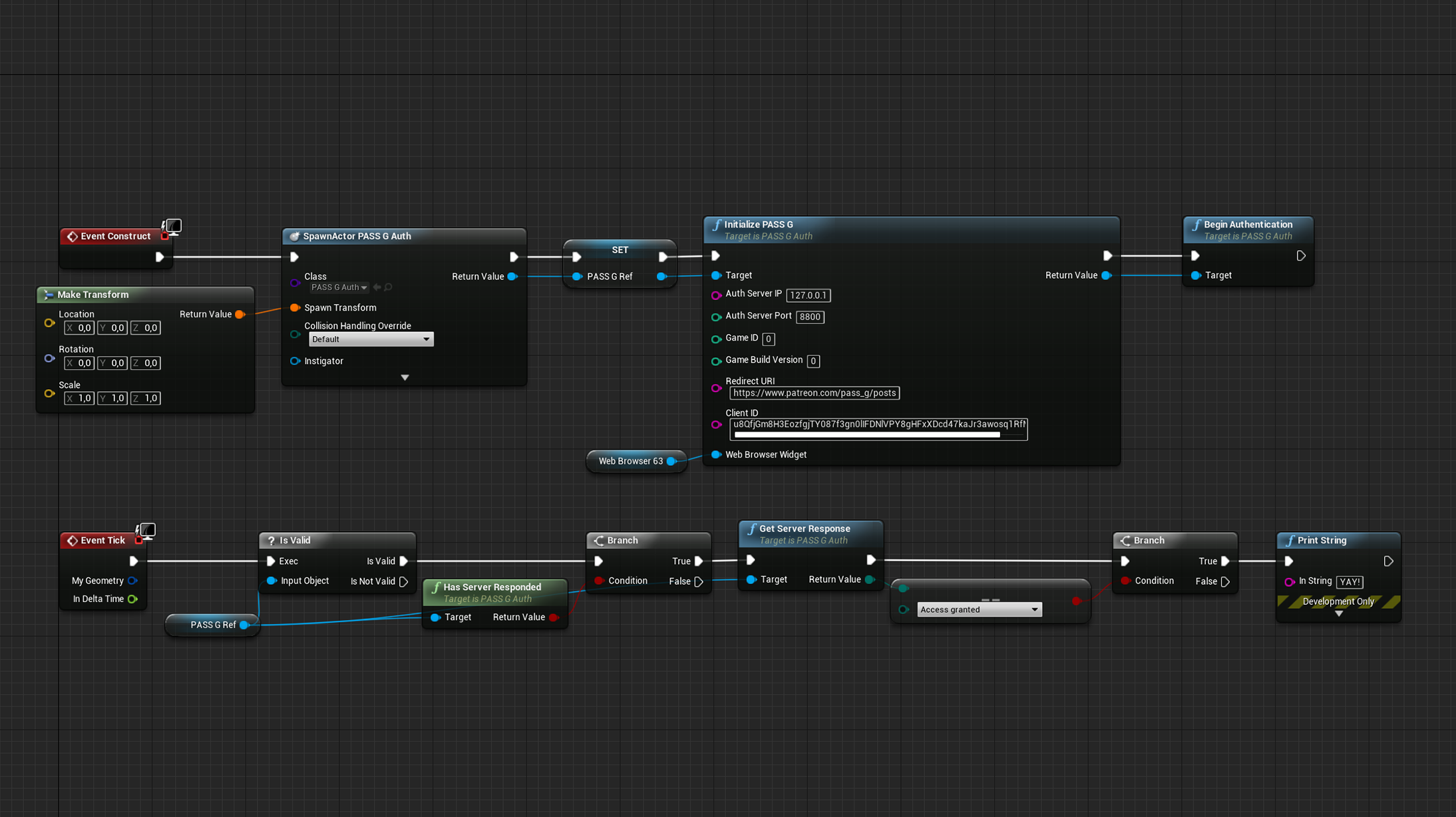Click the Rotation input pin
1456x817 pixels.
coord(49,358)
